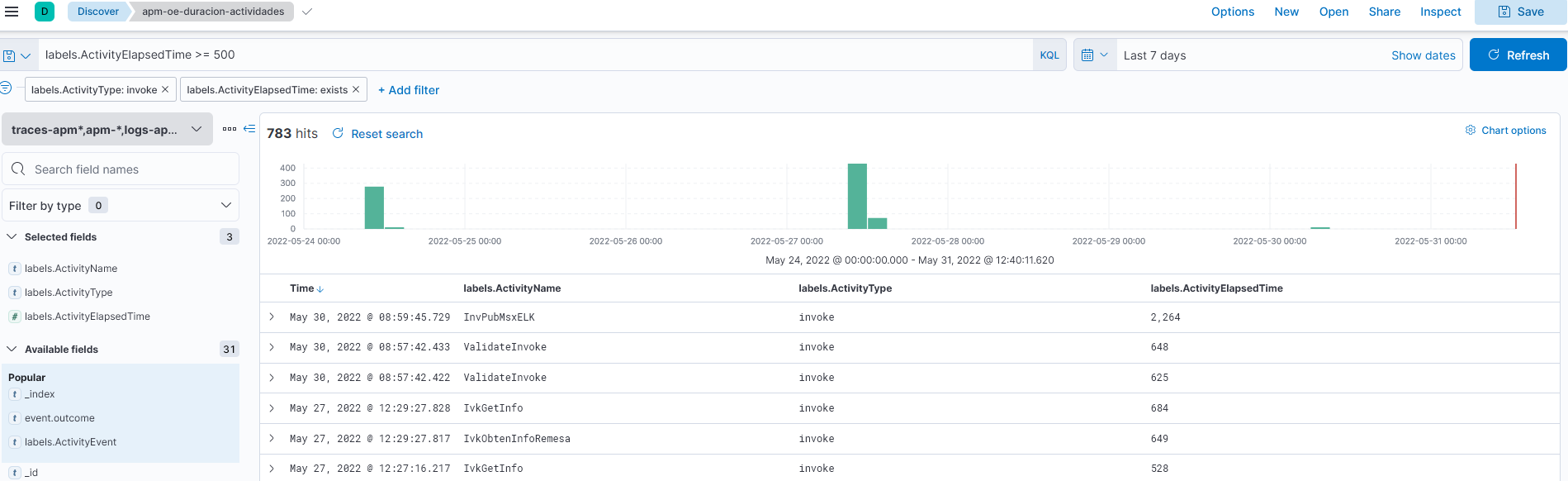The width and height of the screenshot is (1568, 481).
Task: Sort by Time column arrow
Action: [320, 289]
